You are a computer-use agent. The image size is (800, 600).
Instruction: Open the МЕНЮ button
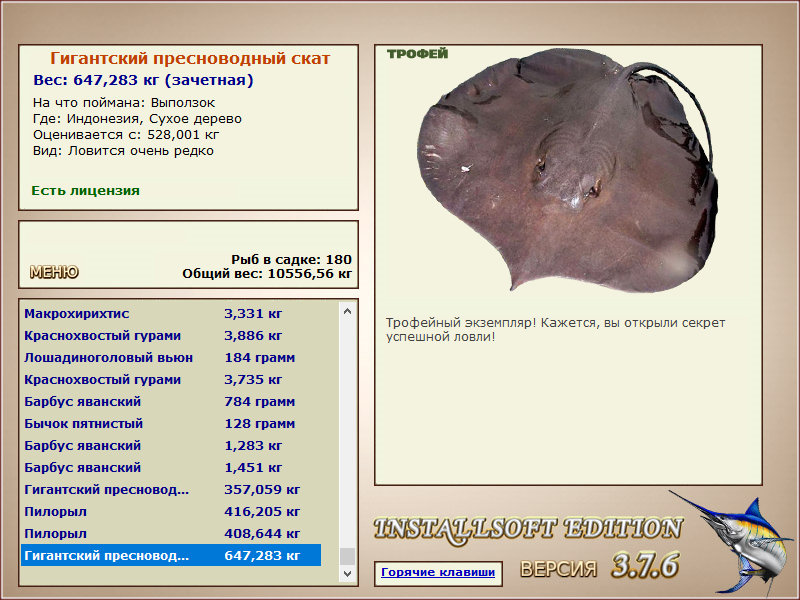[54, 272]
